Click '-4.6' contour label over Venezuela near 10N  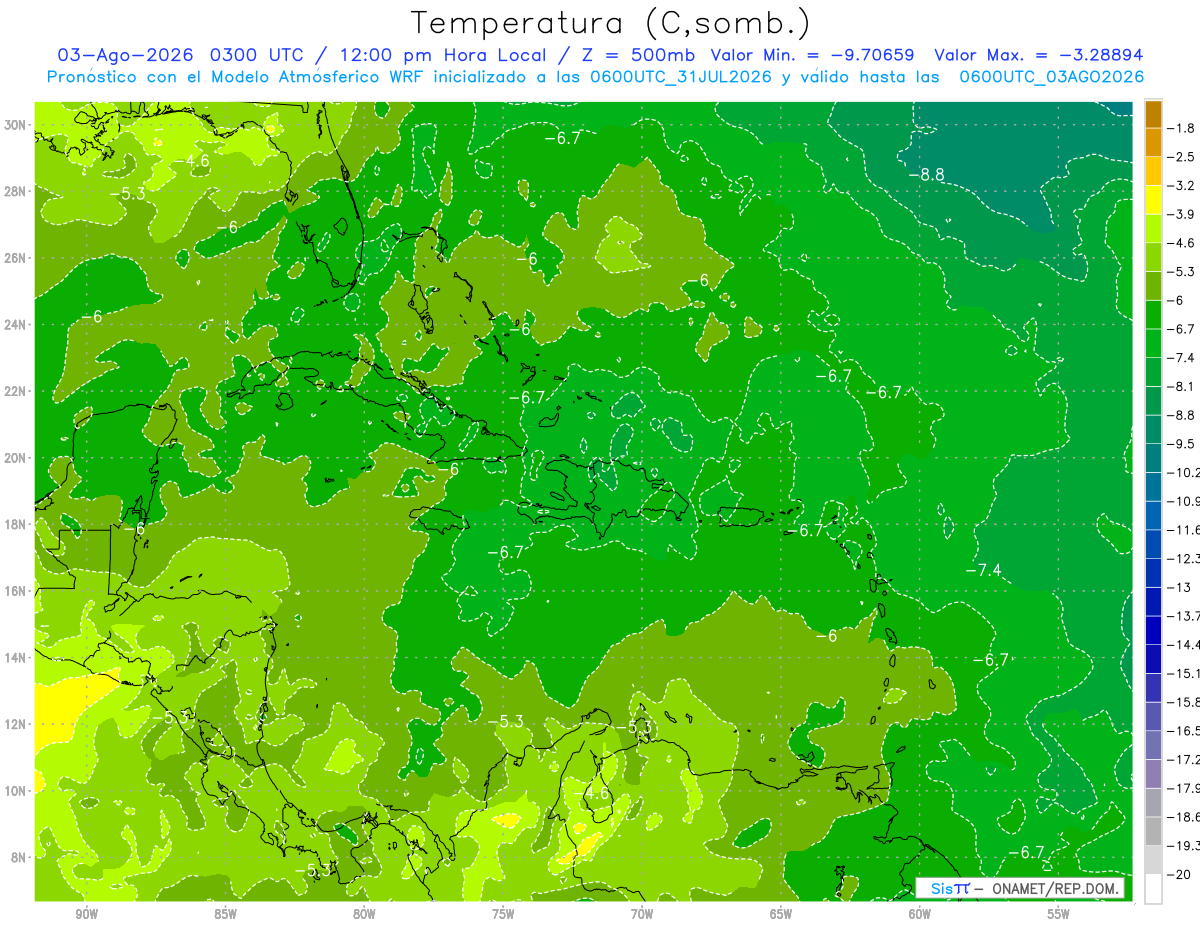(x=594, y=793)
